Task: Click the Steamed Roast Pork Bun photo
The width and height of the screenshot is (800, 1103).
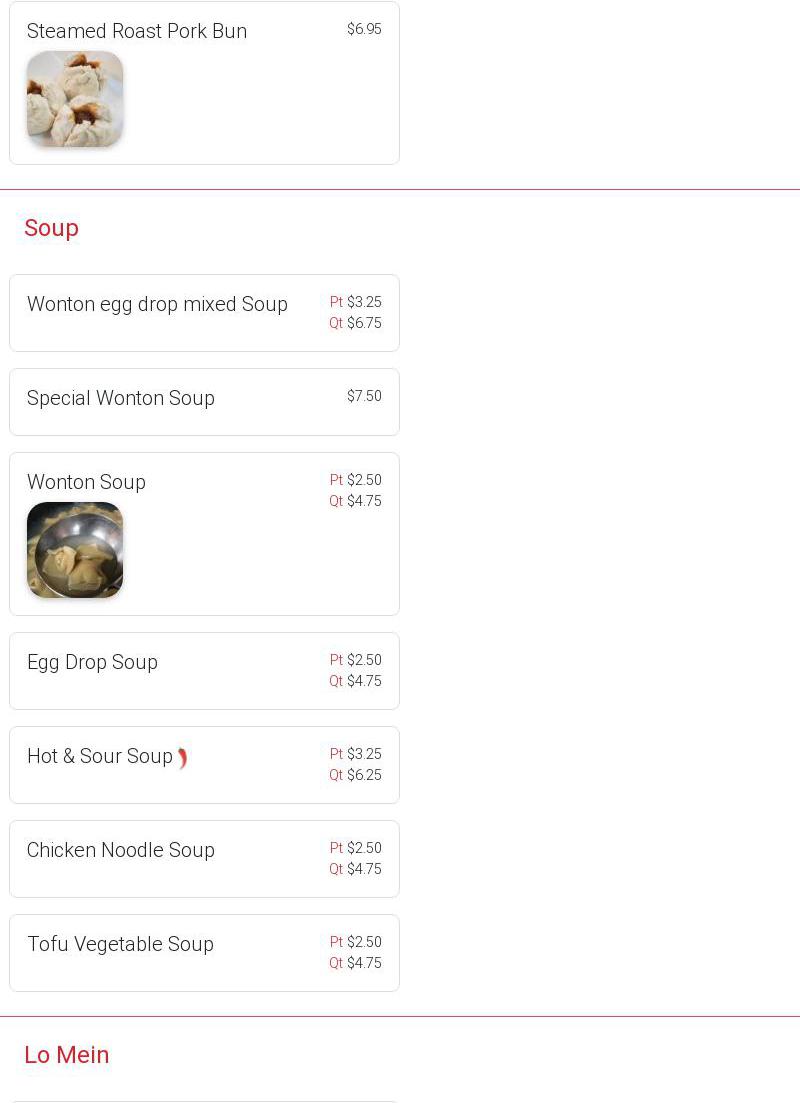Action: 75,99
